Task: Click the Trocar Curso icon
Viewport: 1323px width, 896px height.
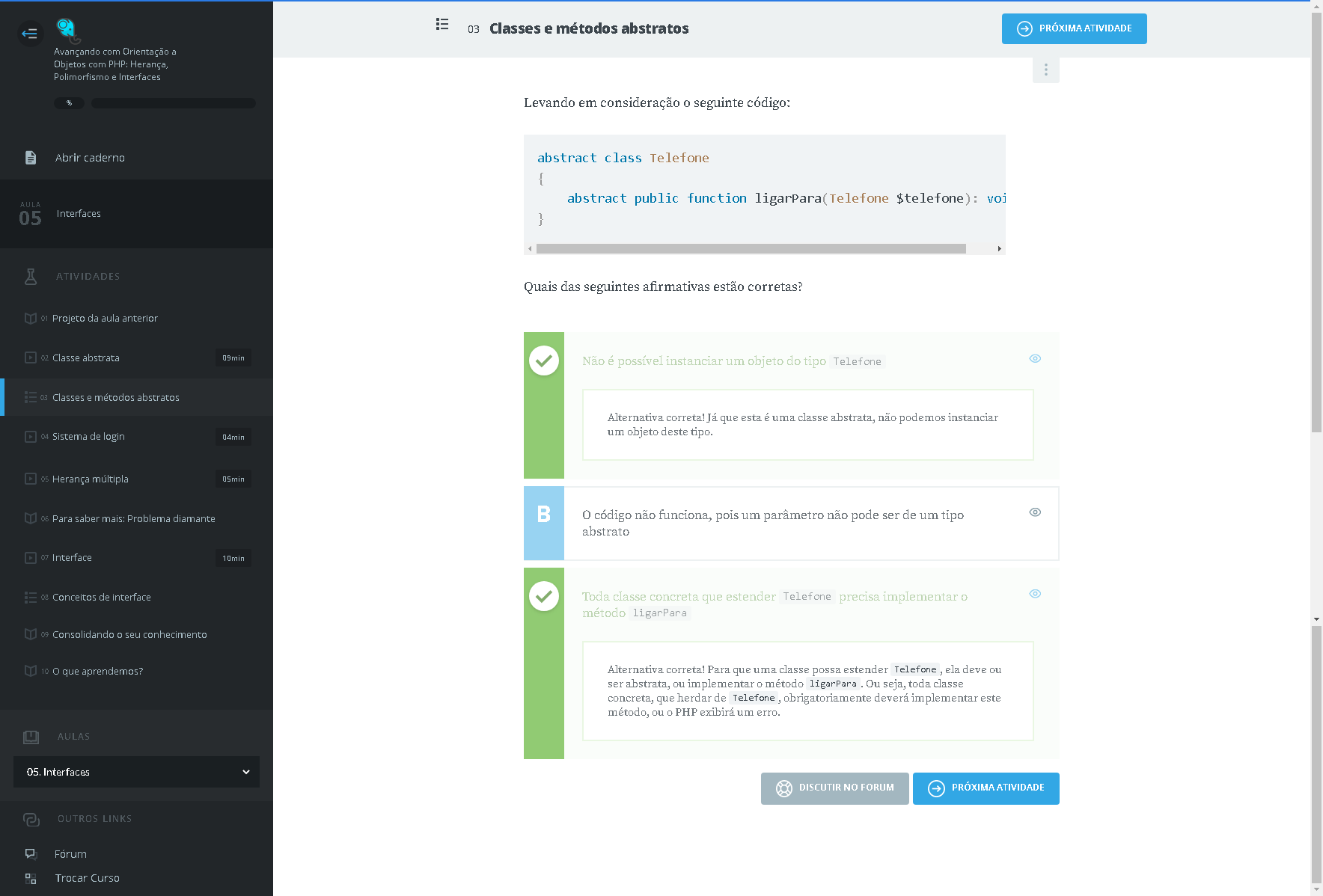Action: [31, 878]
